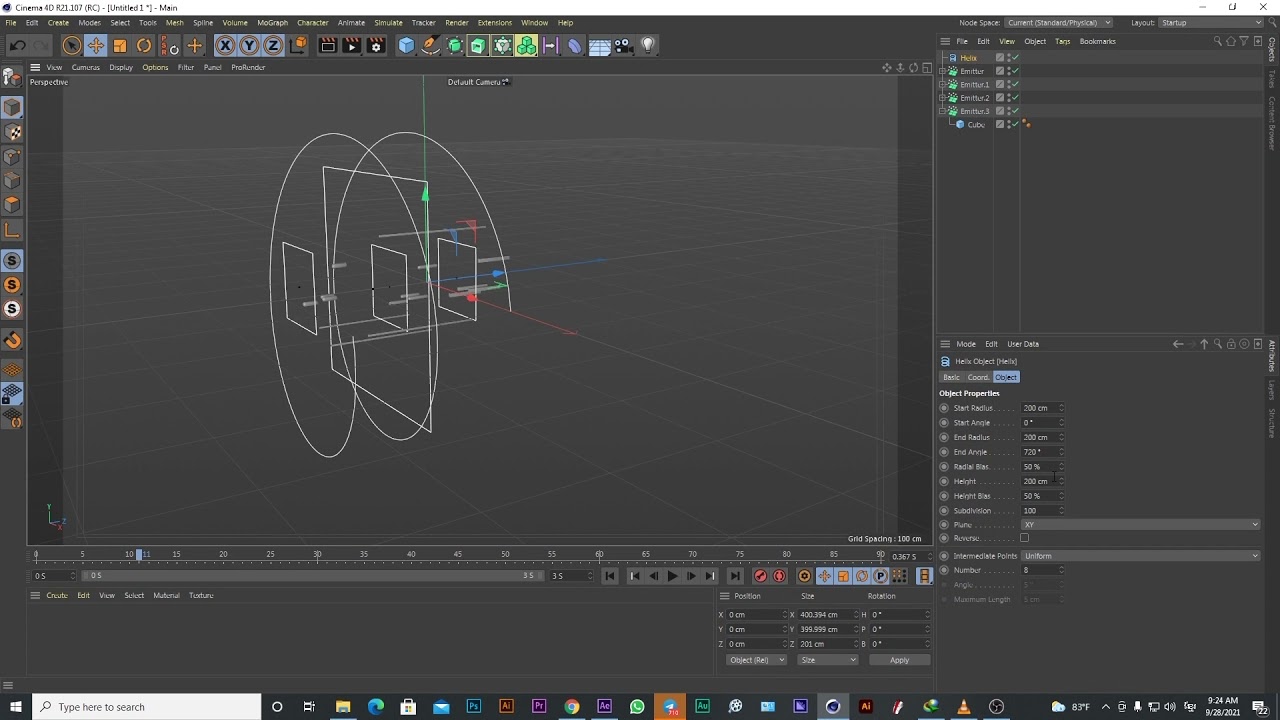Screen dimensions: 1280x720
Task: Toggle the Y axis lock
Action: 248,45
